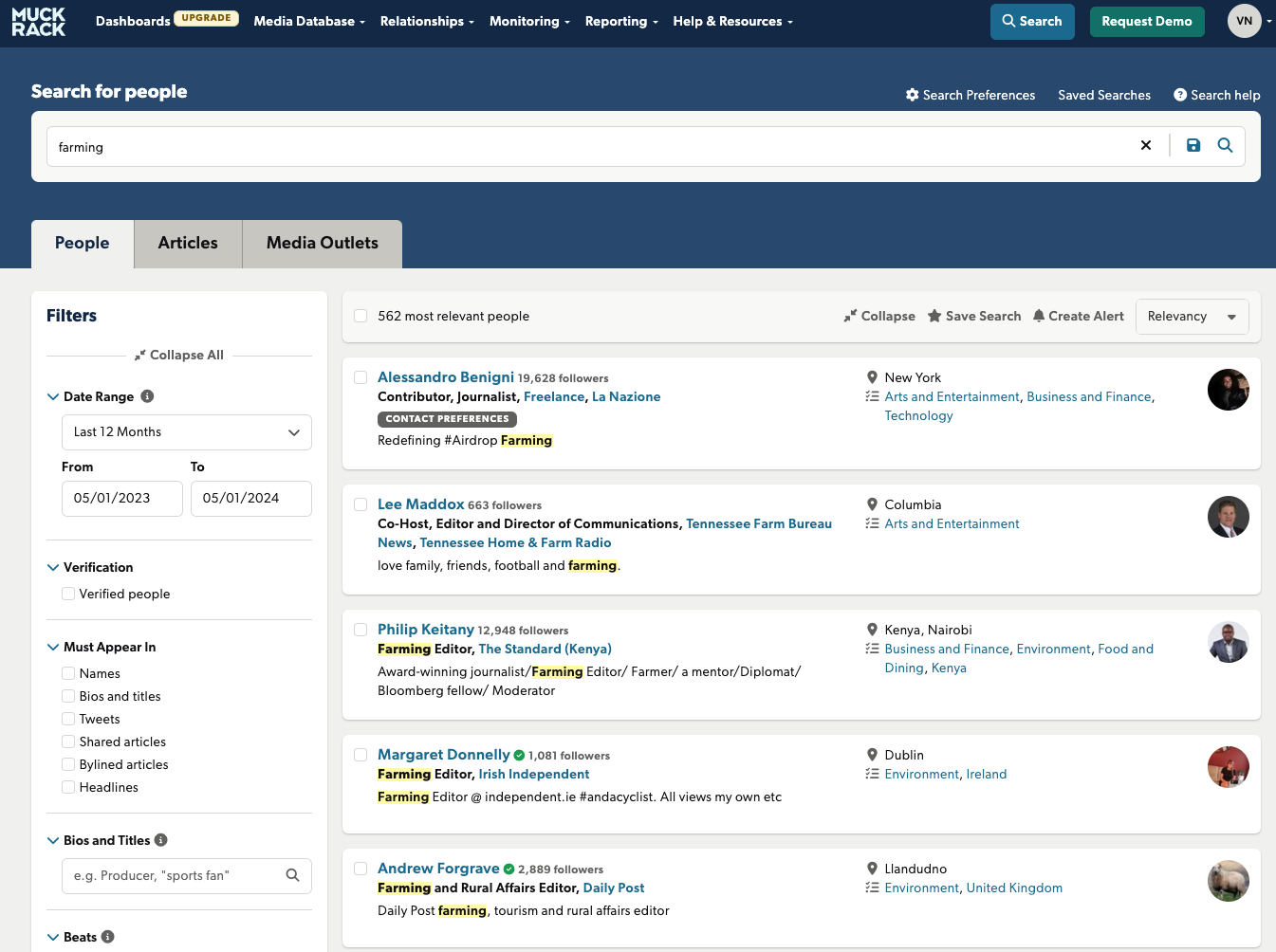
Task: Open Philip Keitany's profile link
Action: click(x=426, y=630)
